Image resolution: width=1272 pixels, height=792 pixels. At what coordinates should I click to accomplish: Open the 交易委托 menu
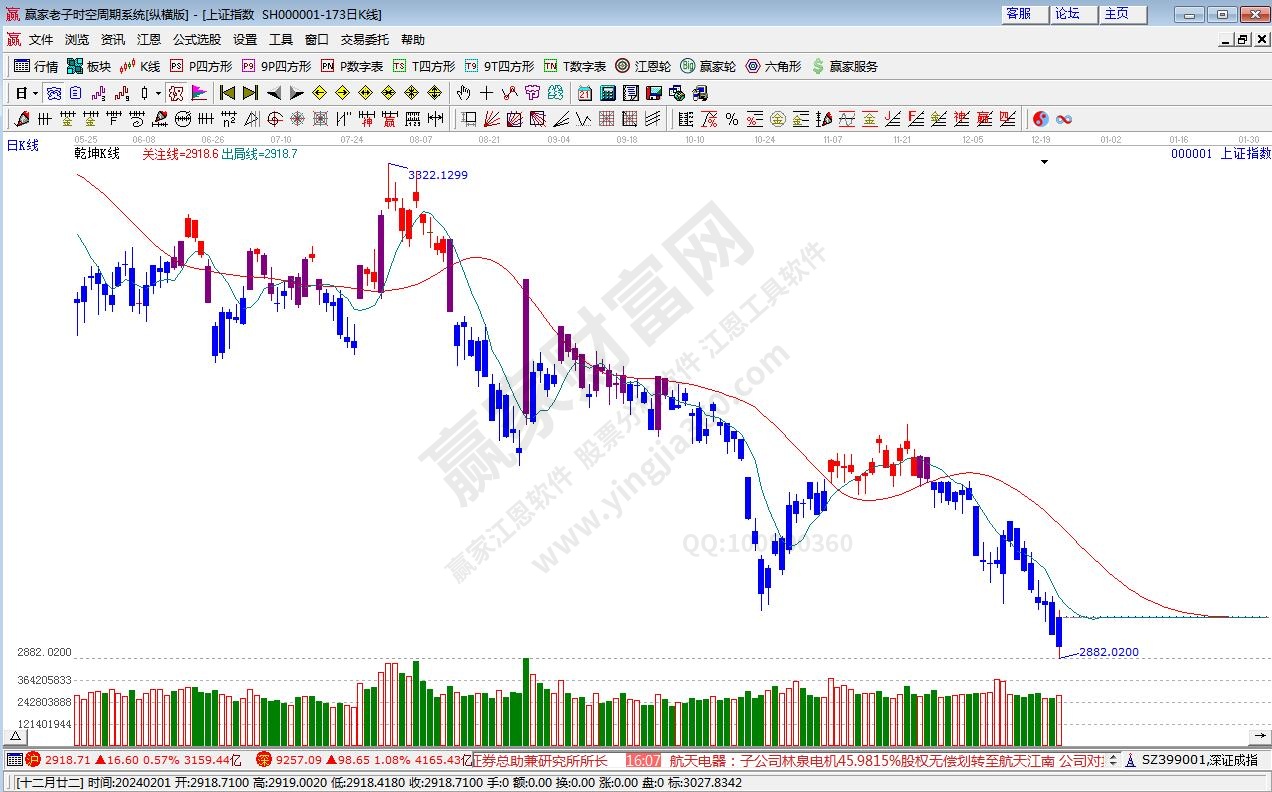[x=365, y=40]
